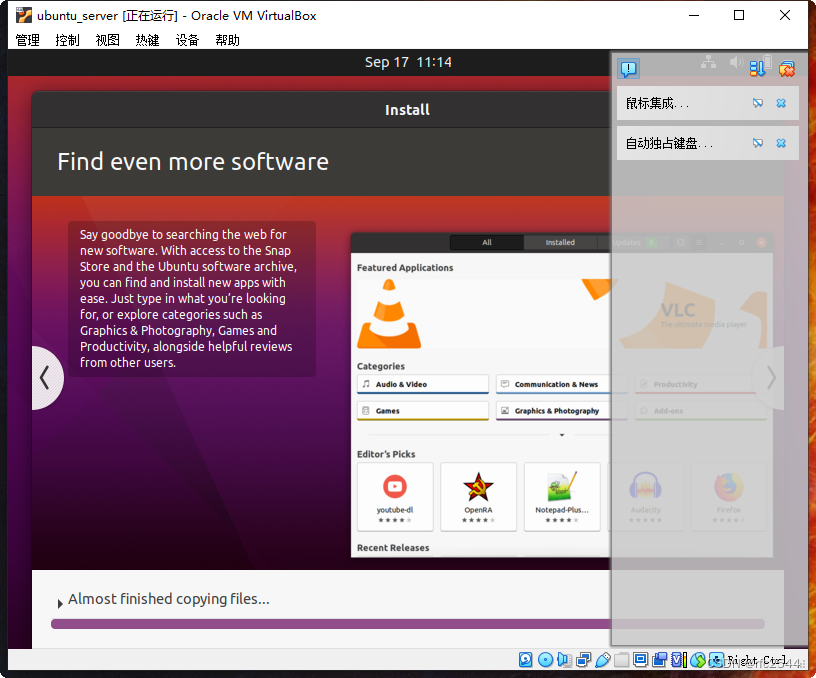The width and height of the screenshot is (816, 678).
Task: Click the 'Categories' label in software preview
Action: 381,366
